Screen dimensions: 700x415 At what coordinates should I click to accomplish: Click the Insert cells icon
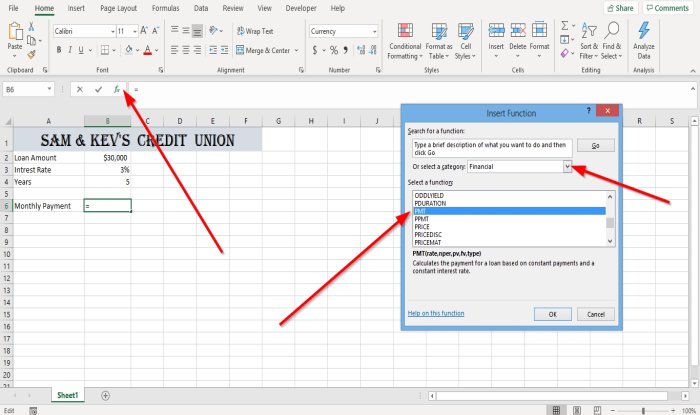pos(496,30)
